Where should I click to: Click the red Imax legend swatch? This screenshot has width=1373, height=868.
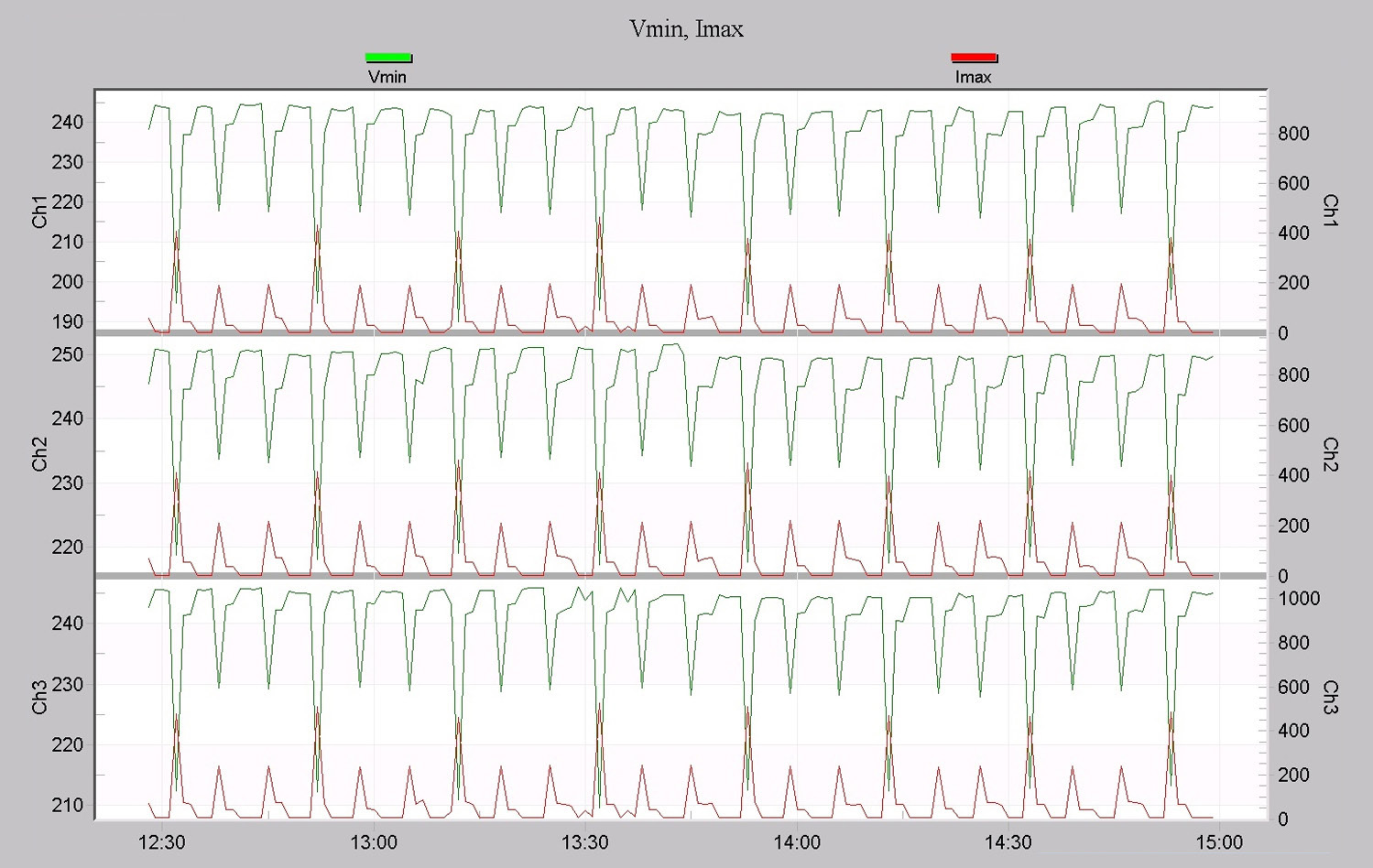975,58
